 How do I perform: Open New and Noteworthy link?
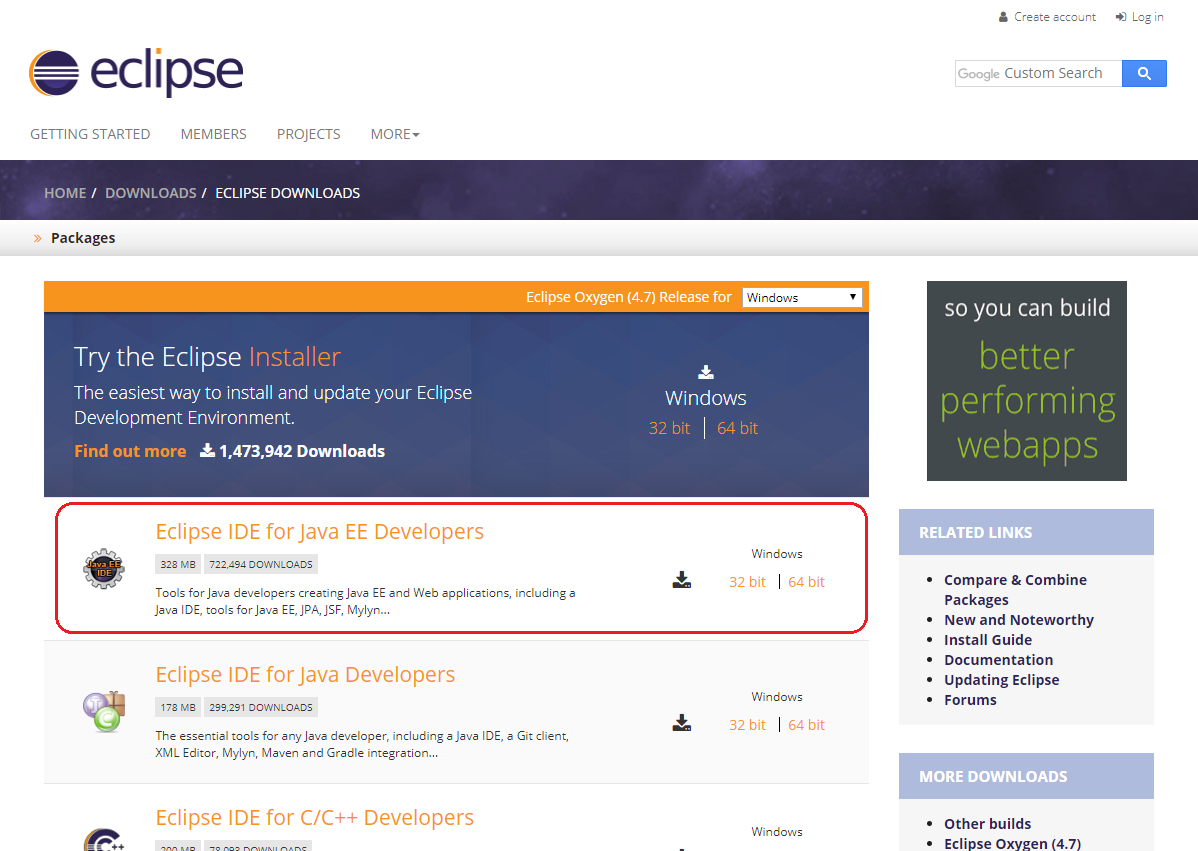(1018, 620)
